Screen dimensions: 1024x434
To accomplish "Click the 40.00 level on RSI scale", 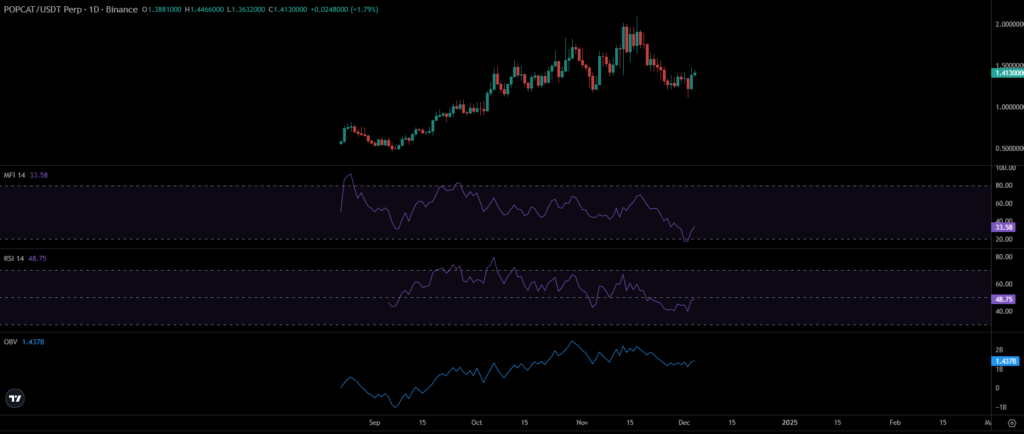I will point(1002,311).
